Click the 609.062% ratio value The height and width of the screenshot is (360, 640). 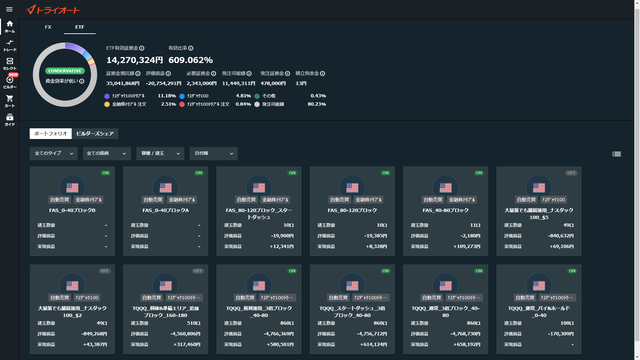tap(191, 60)
